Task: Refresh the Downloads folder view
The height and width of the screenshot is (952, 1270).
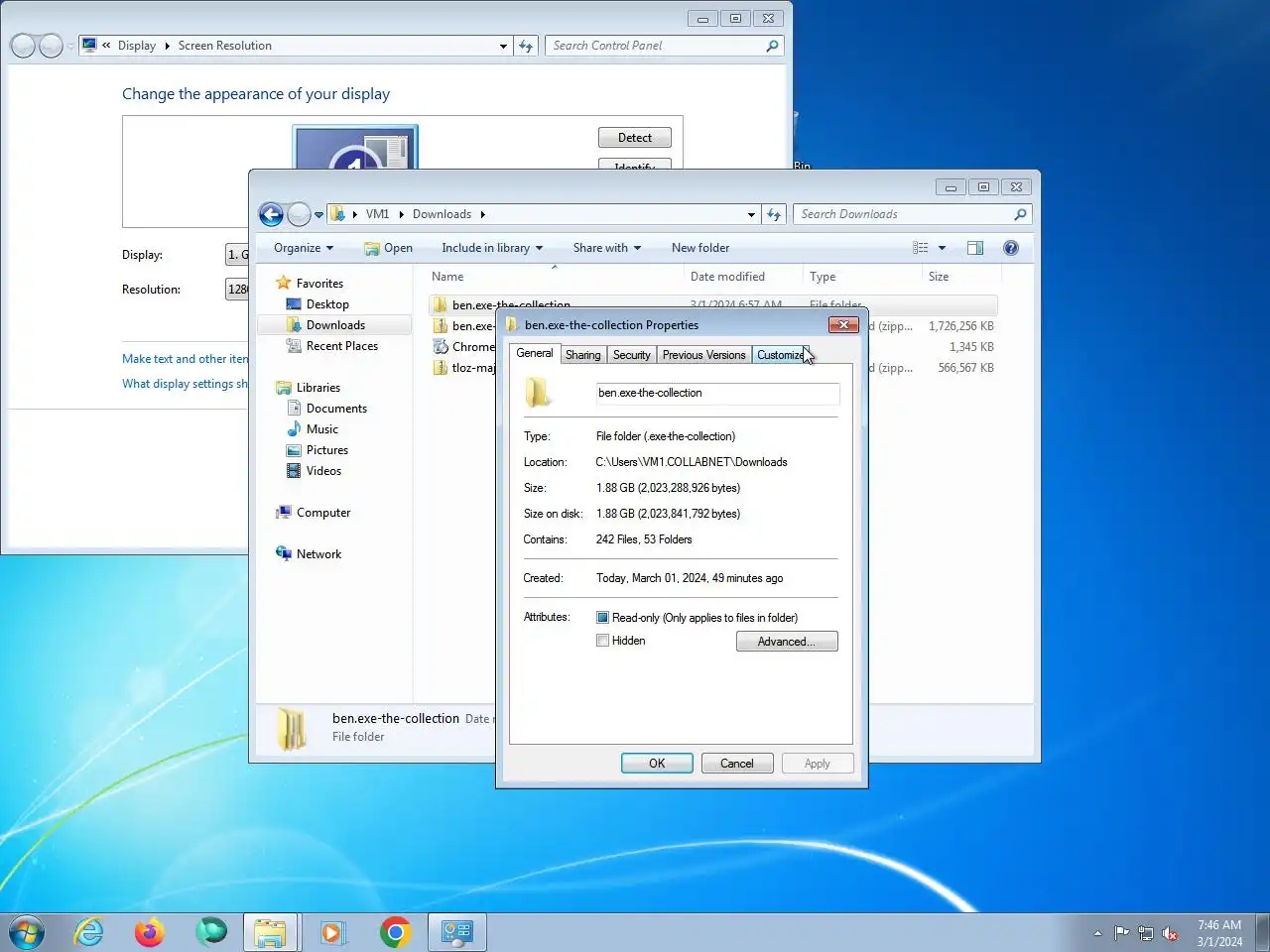Action: pyautogui.click(x=775, y=214)
